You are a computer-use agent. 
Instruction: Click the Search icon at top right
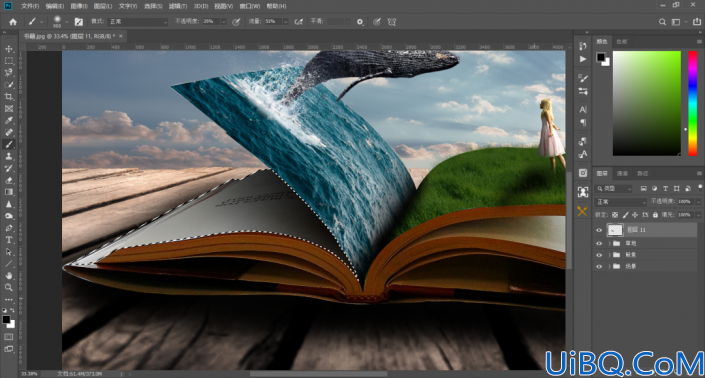click(x=662, y=22)
